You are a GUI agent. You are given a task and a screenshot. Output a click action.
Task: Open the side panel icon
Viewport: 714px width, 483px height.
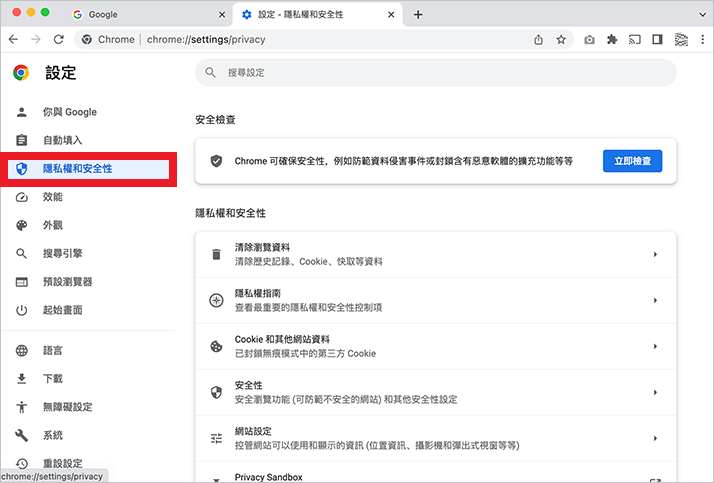[657, 40]
